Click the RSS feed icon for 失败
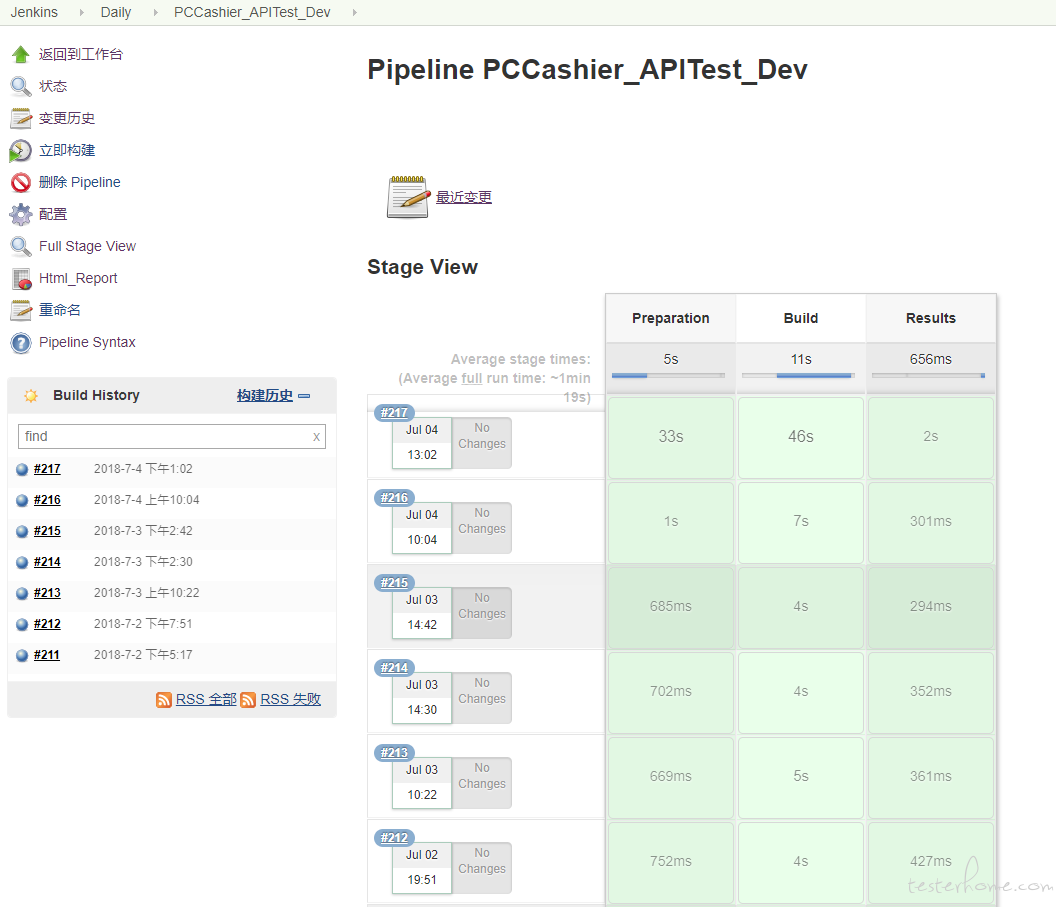 [248, 700]
